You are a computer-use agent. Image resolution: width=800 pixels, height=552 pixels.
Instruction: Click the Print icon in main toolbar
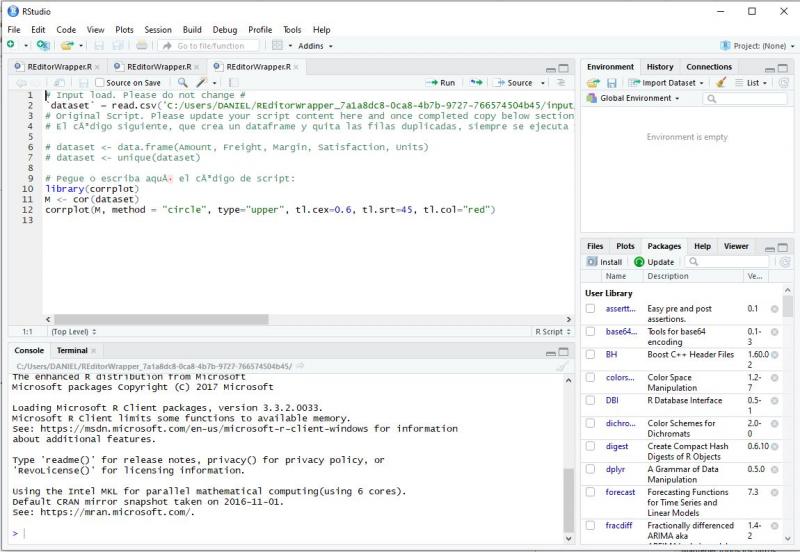(x=142, y=45)
